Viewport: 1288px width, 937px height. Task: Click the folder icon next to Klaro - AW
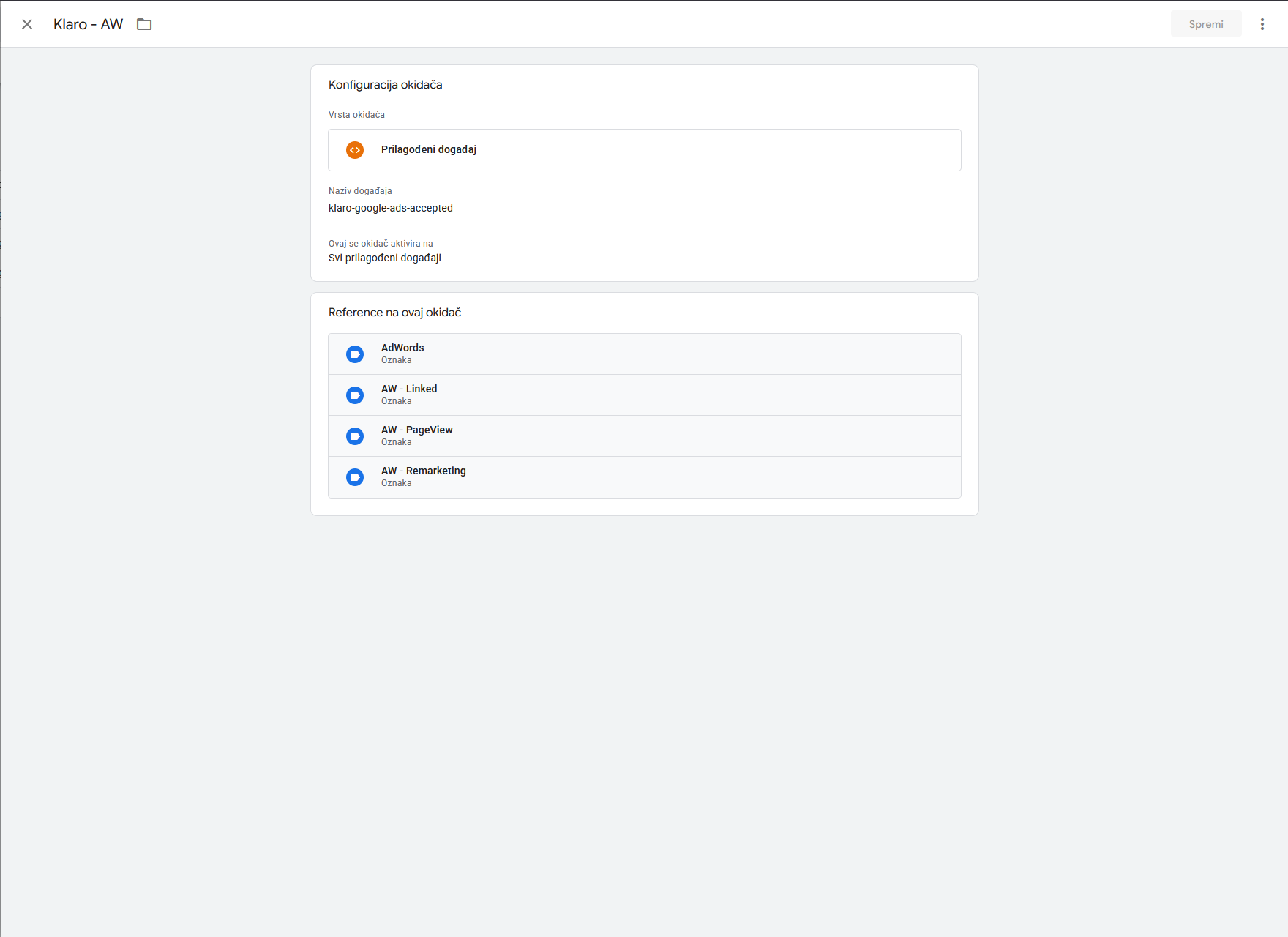pos(144,24)
